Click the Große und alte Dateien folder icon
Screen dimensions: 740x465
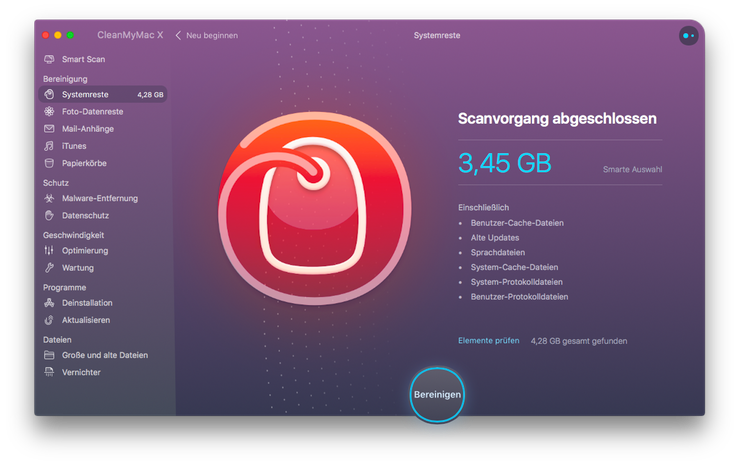click(x=49, y=355)
